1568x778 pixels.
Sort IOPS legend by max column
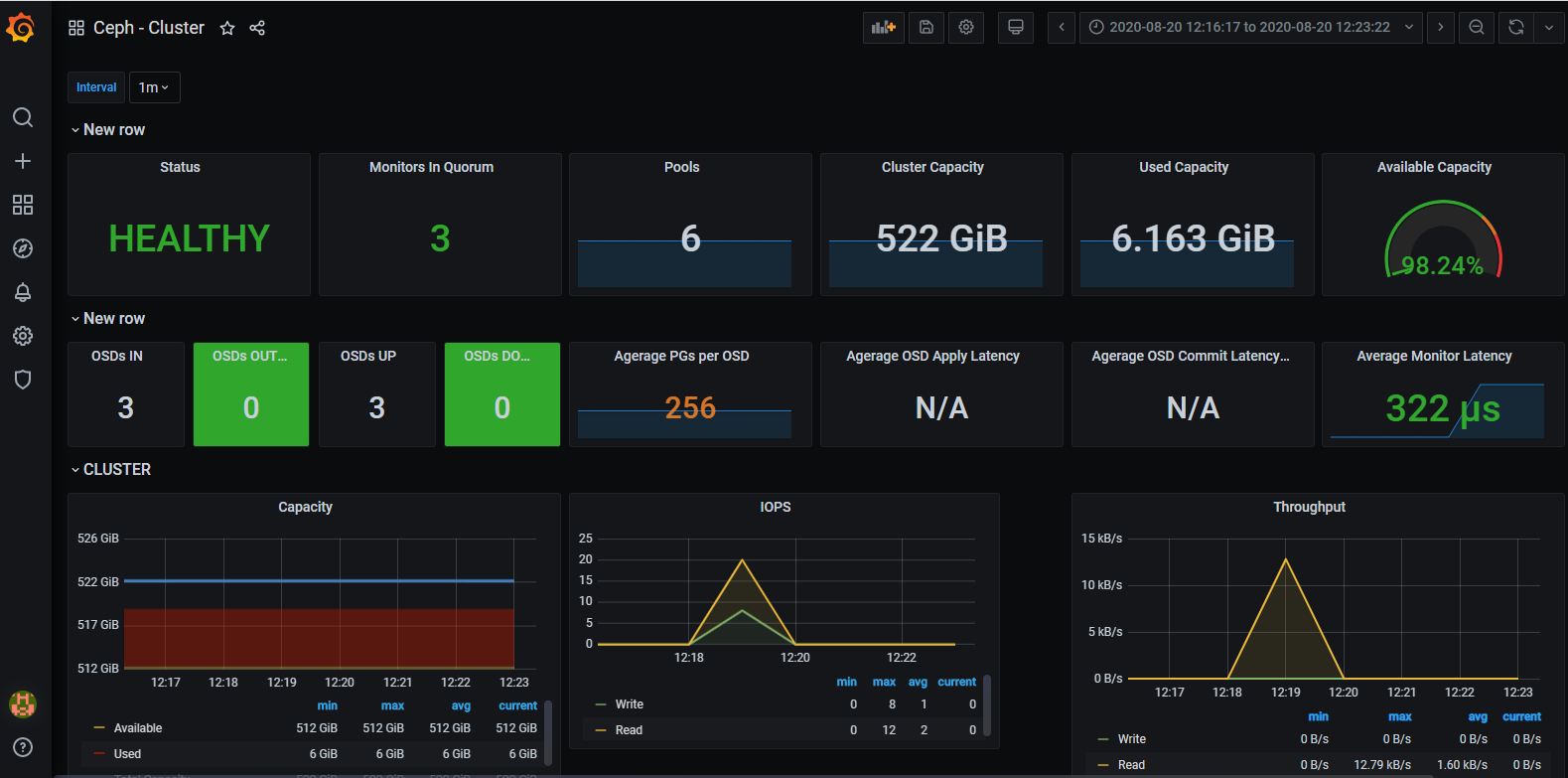tap(884, 682)
